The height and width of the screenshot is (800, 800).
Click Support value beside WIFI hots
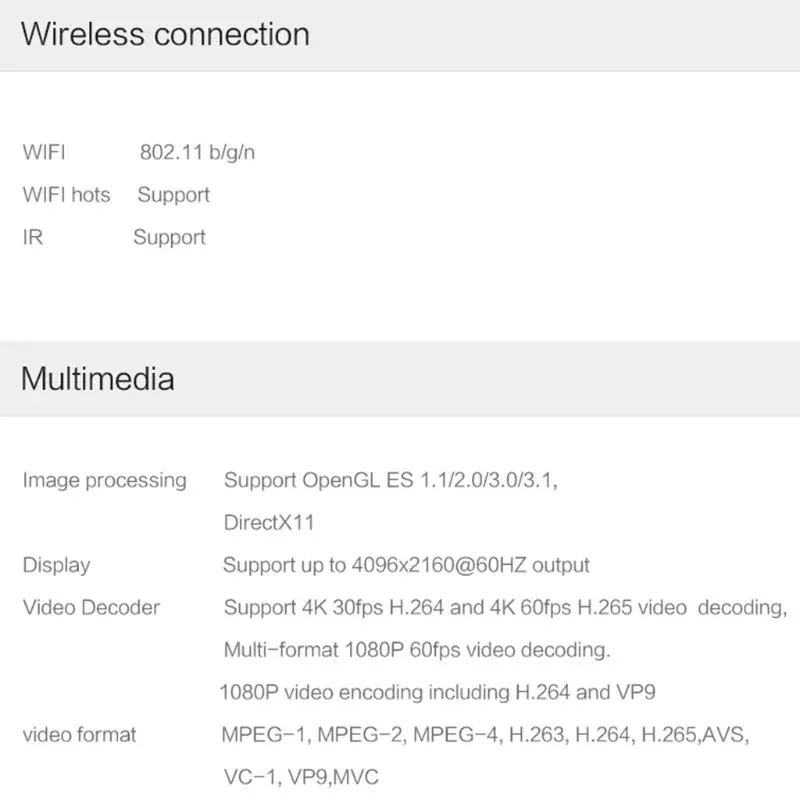coord(173,195)
